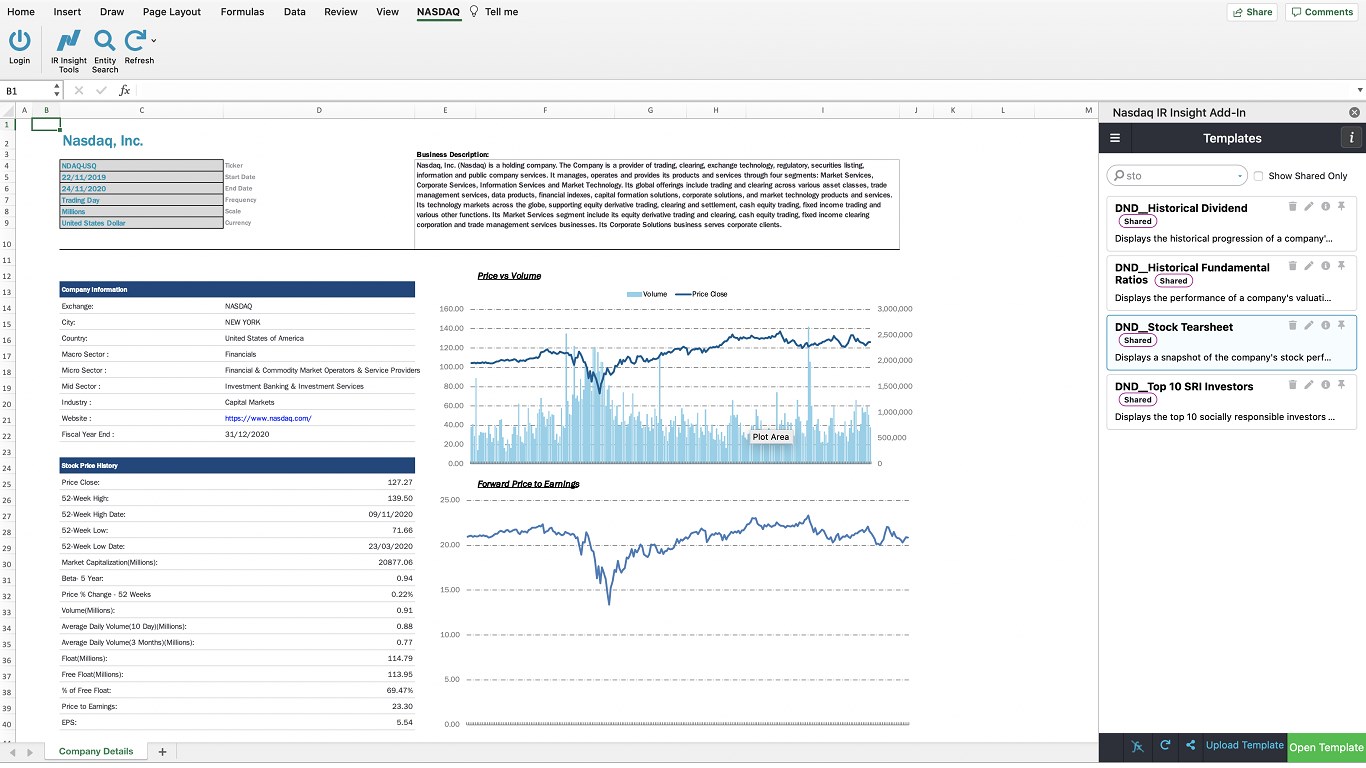Show info for Historical Fundamental Ratios template

coord(1325,266)
